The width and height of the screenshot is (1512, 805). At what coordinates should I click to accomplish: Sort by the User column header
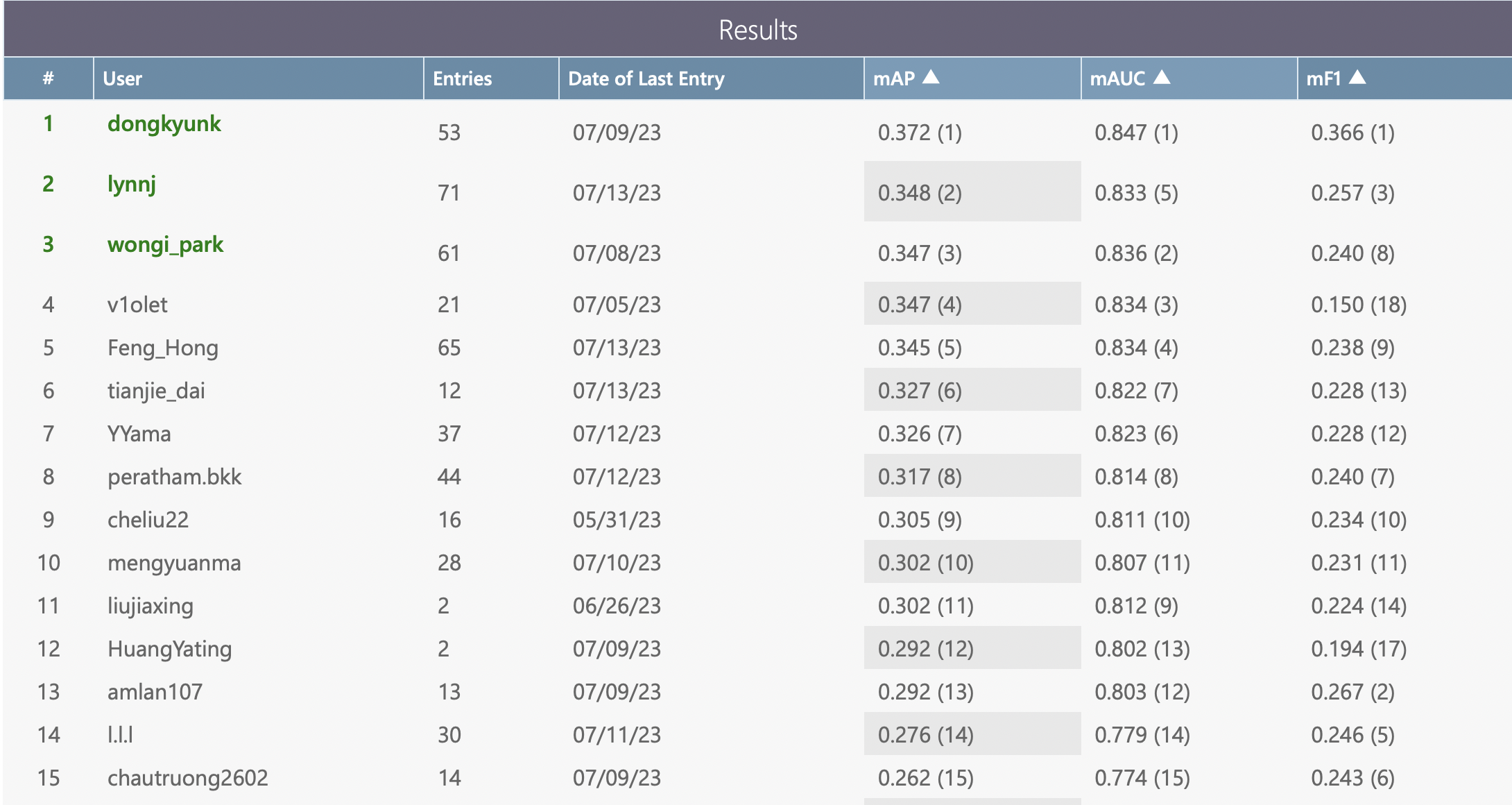[x=122, y=78]
